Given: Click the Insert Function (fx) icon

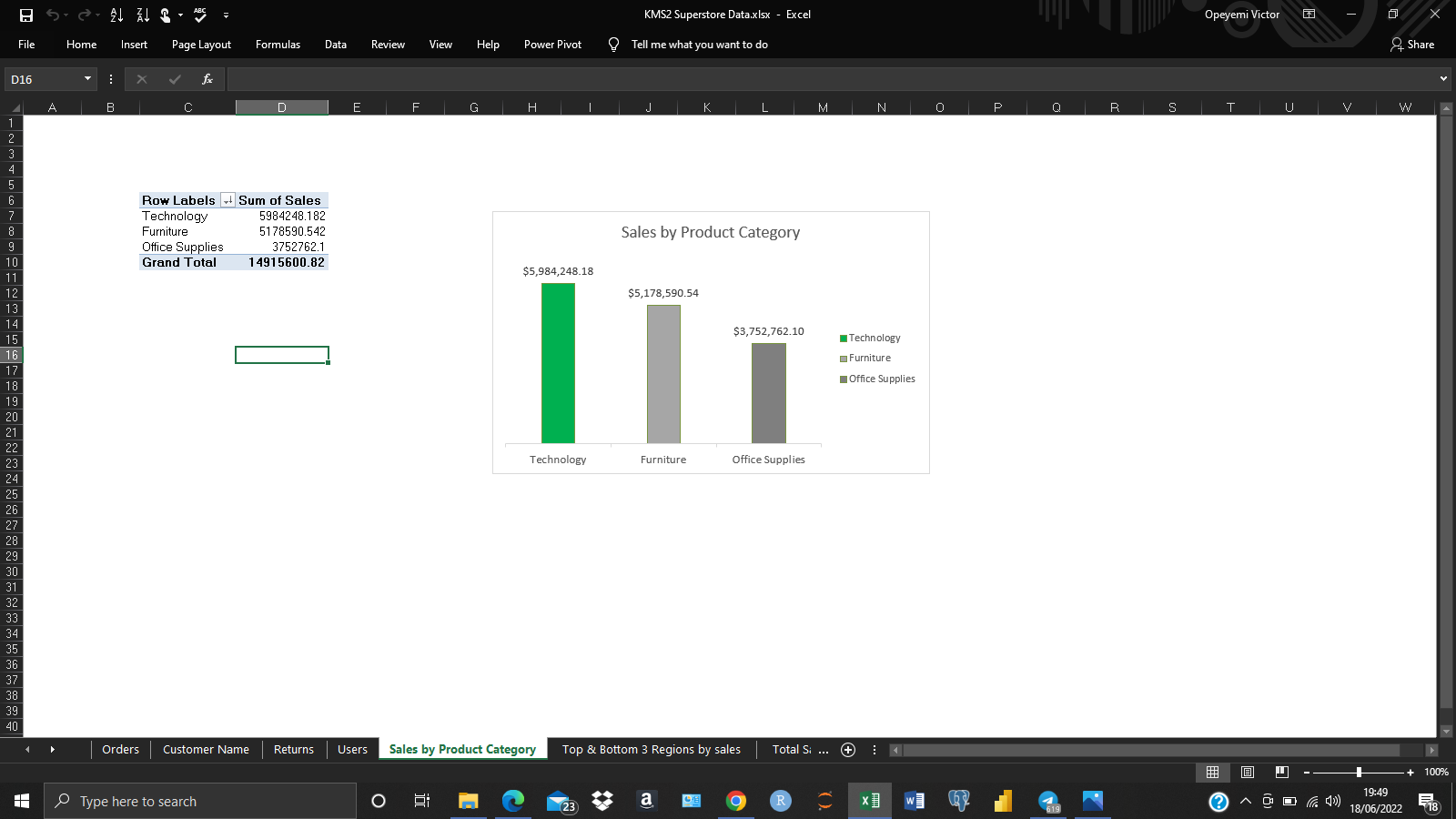Looking at the screenshot, I should 207,79.
